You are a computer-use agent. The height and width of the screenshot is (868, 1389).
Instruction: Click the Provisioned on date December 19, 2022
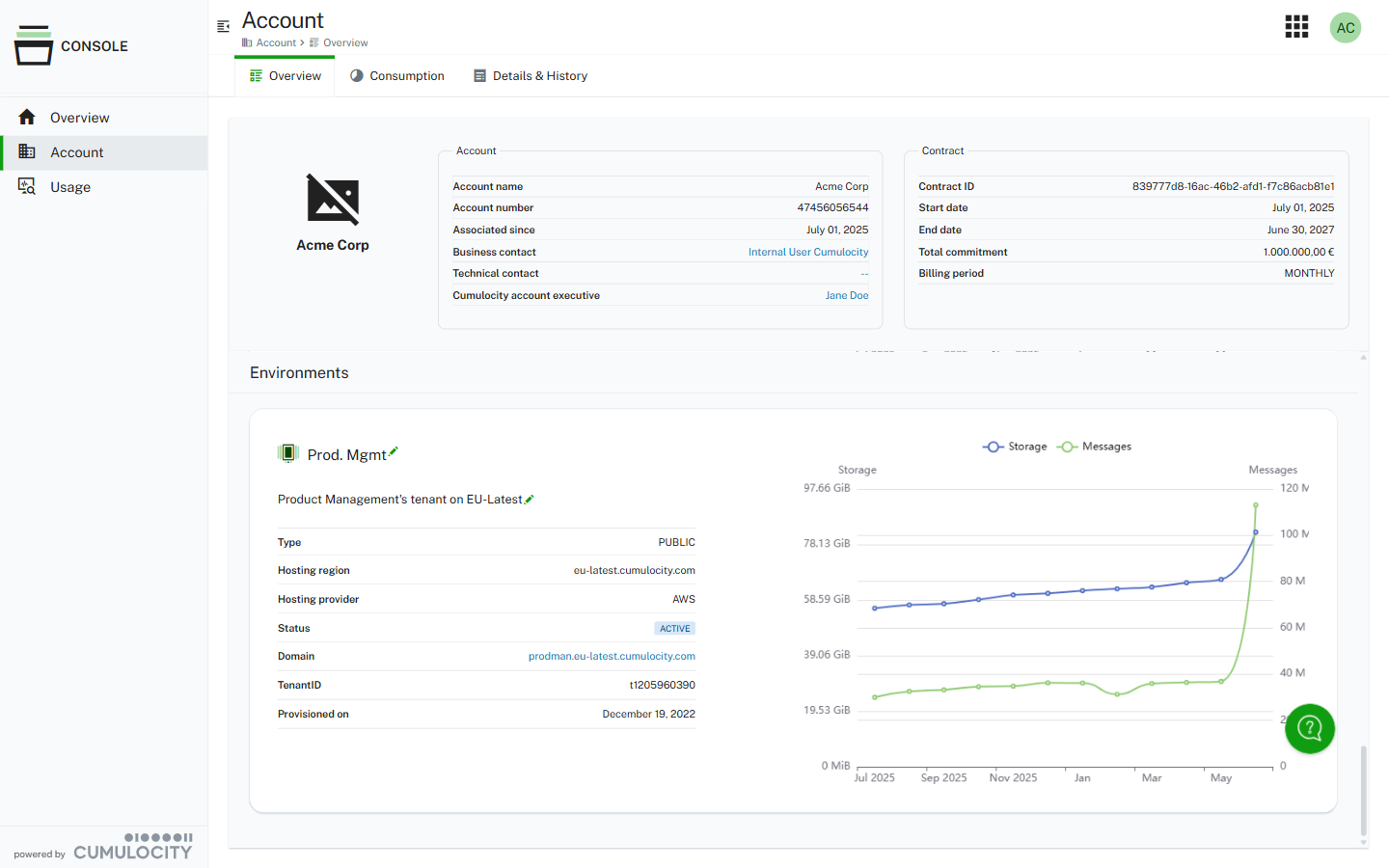click(x=648, y=714)
